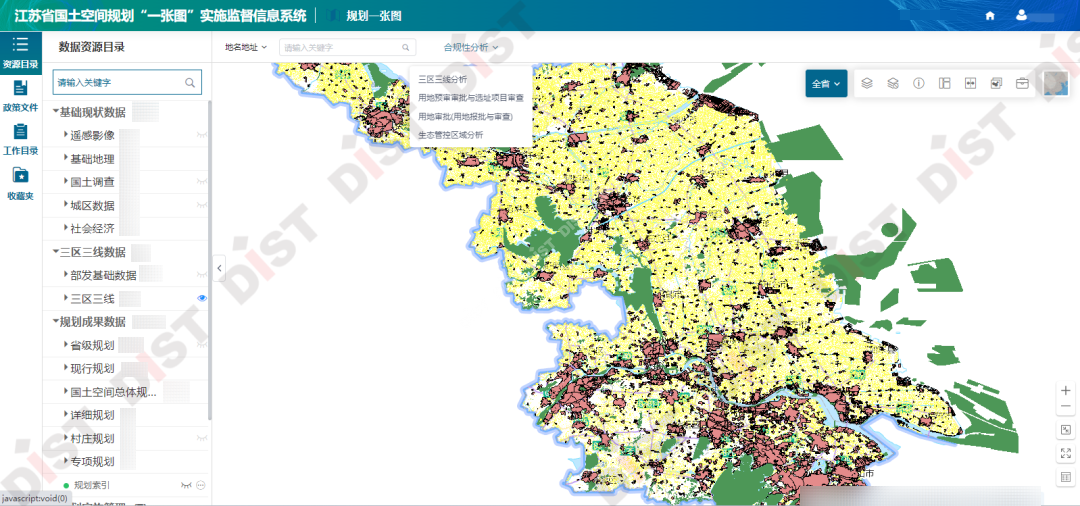
Task: Activate the split-screen compare tool
Action: pyautogui.click(x=970, y=83)
